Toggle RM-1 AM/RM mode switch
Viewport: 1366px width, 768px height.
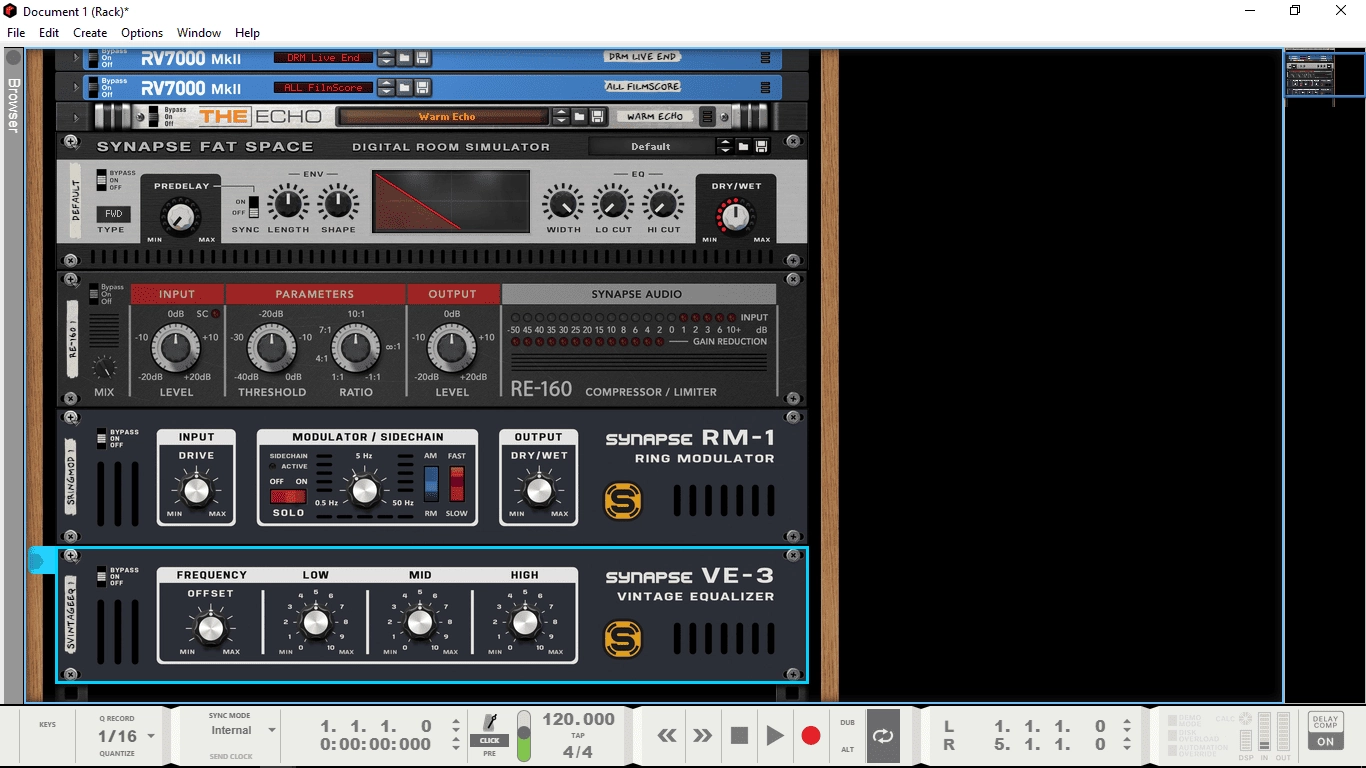click(431, 483)
